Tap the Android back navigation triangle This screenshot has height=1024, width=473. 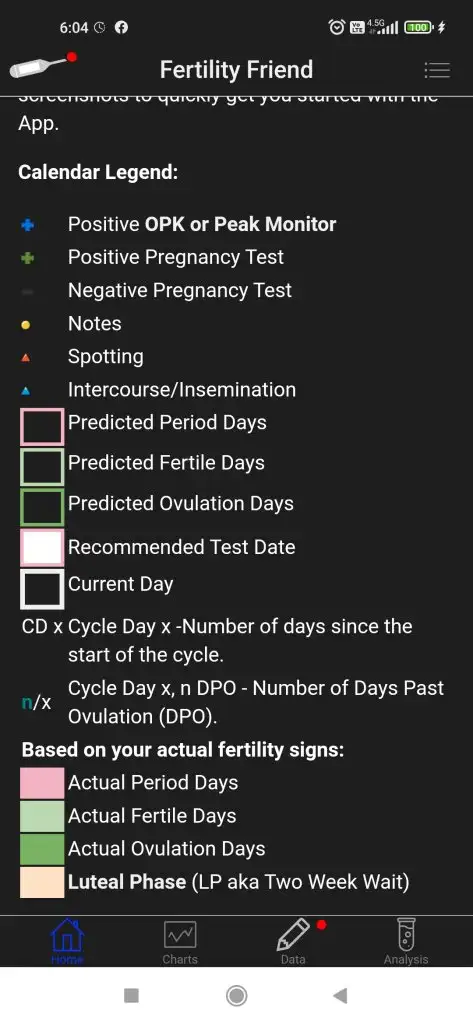(340, 995)
